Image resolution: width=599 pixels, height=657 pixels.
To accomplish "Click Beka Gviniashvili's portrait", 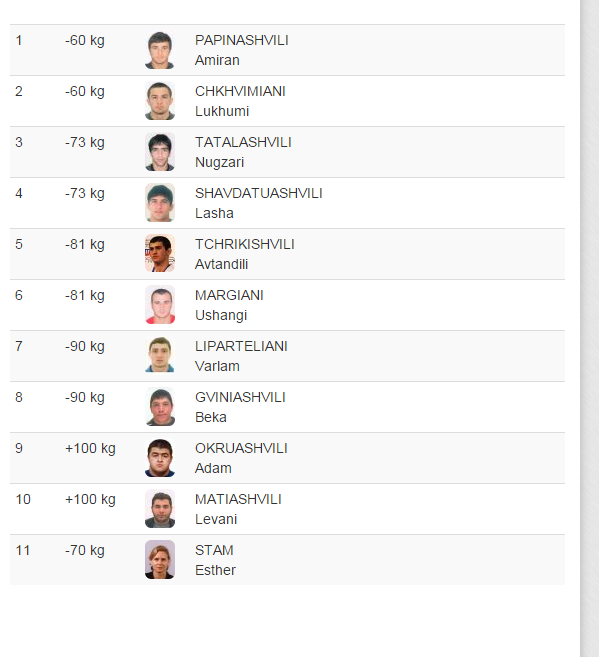I will click(160, 407).
